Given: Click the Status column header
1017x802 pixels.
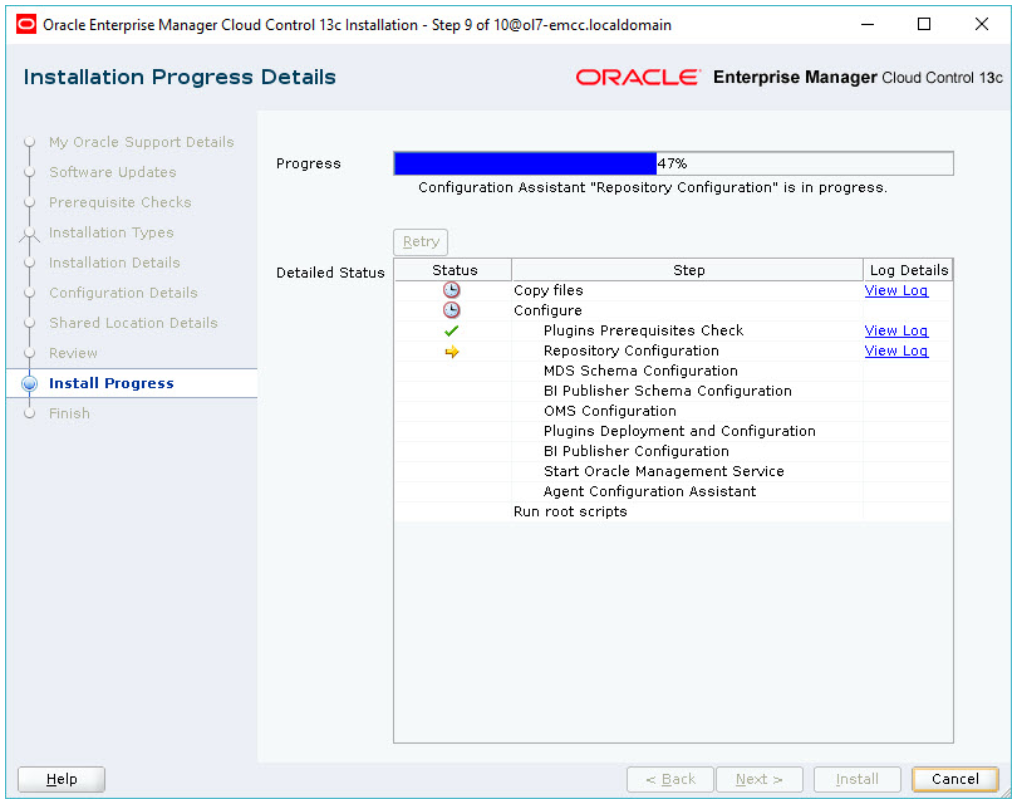Looking at the screenshot, I should click(453, 270).
